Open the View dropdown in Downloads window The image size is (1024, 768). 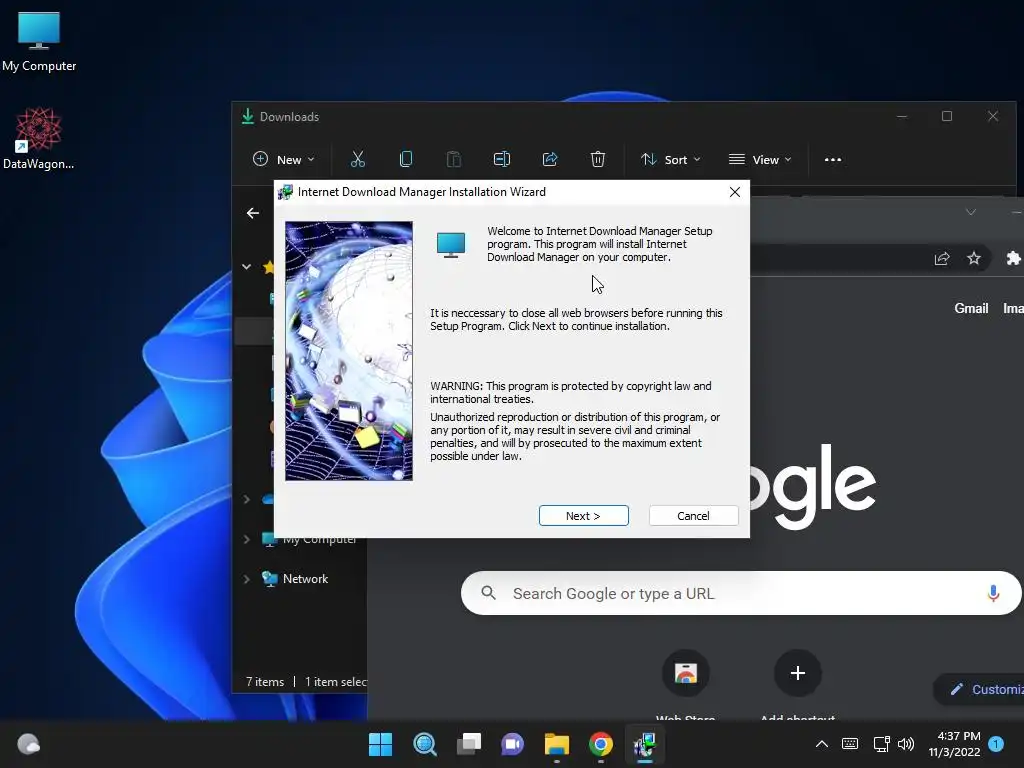coord(760,159)
